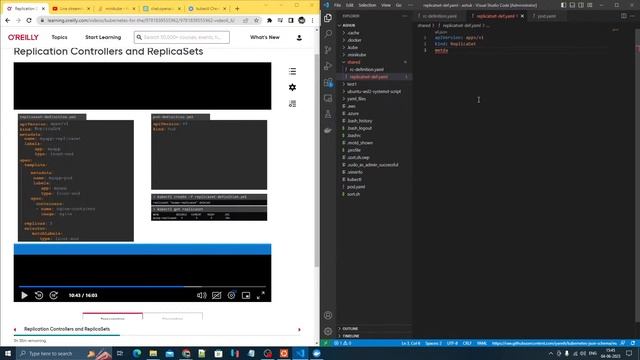Open the Run and Debug view
Image resolution: width=640 pixels, height=360 pixels.
click(328, 66)
